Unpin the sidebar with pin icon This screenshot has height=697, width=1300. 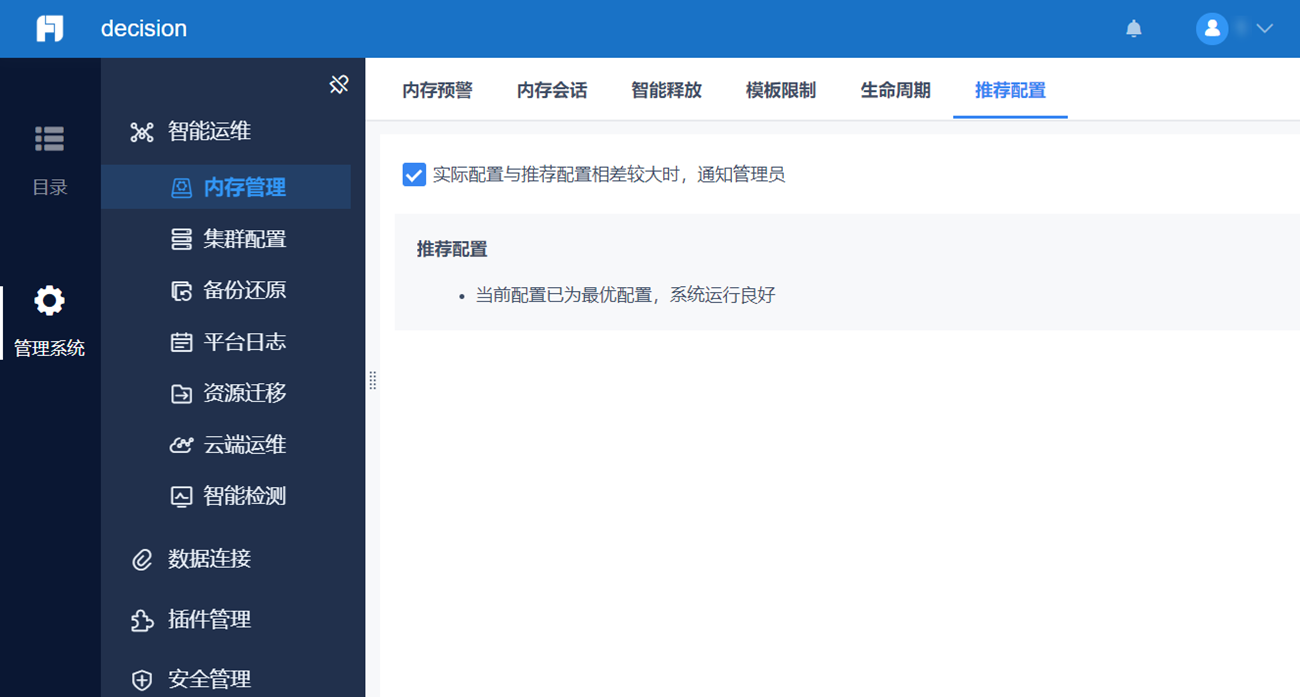[x=339, y=85]
